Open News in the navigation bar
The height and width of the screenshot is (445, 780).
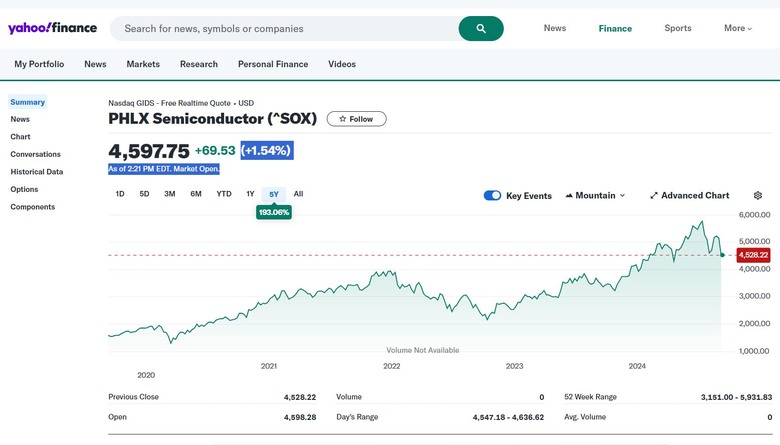click(x=95, y=64)
